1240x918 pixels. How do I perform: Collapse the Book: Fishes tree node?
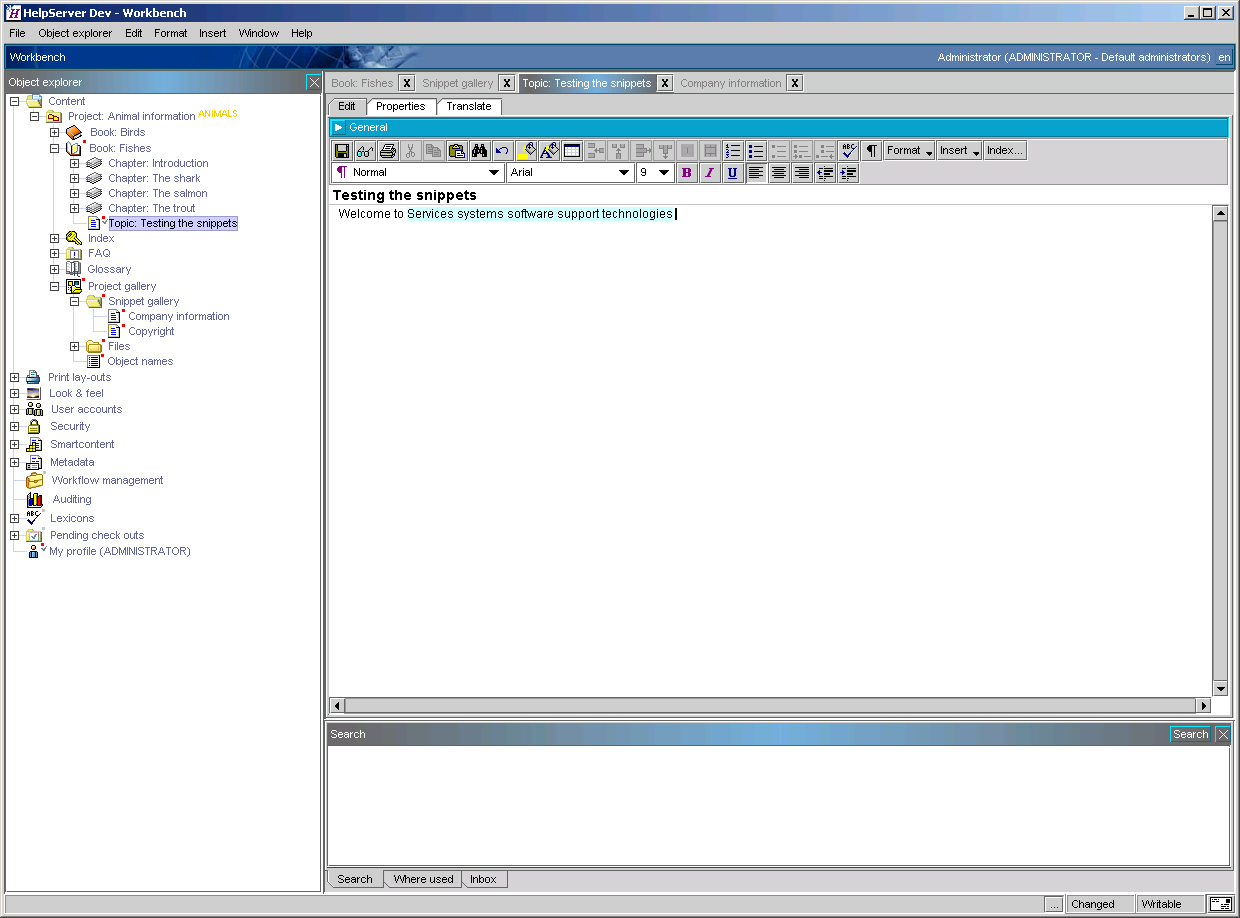pos(55,148)
